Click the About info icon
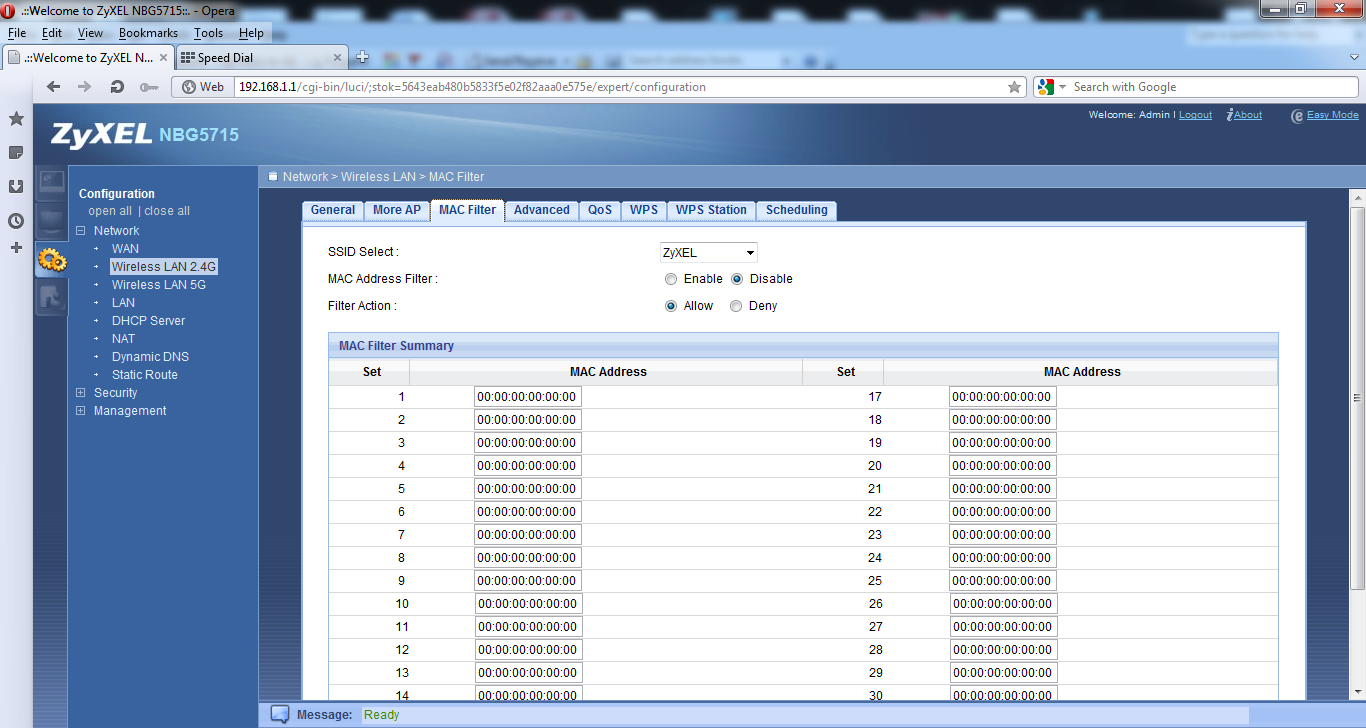Viewport: 1366px width, 728px height. click(x=1229, y=115)
